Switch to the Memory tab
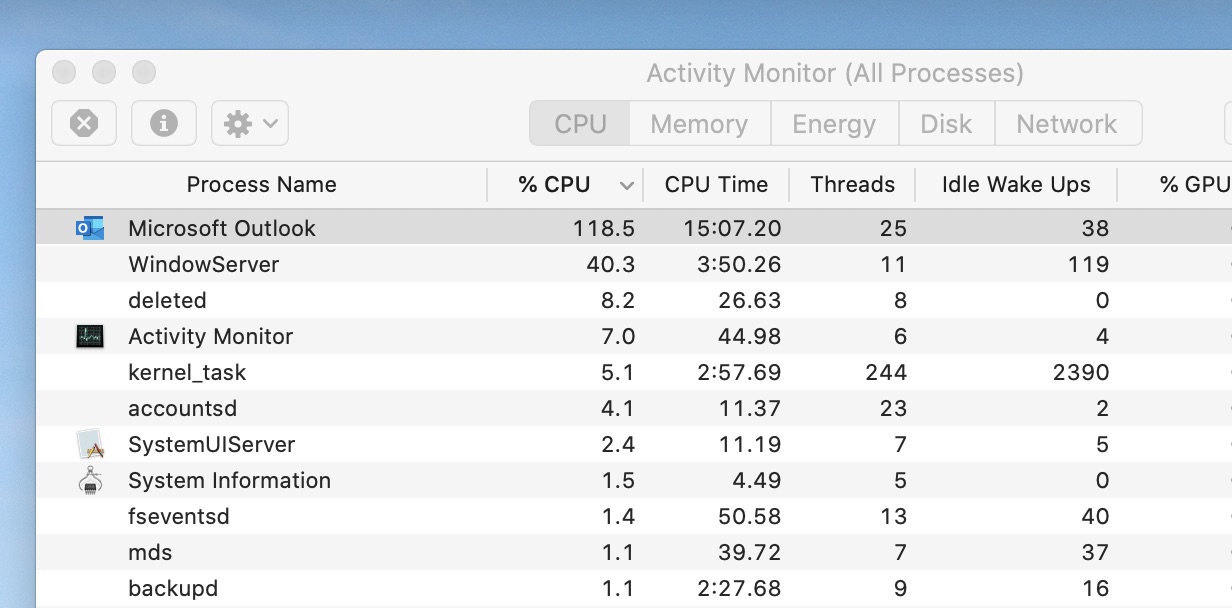The image size is (1232, 608). pos(699,124)
